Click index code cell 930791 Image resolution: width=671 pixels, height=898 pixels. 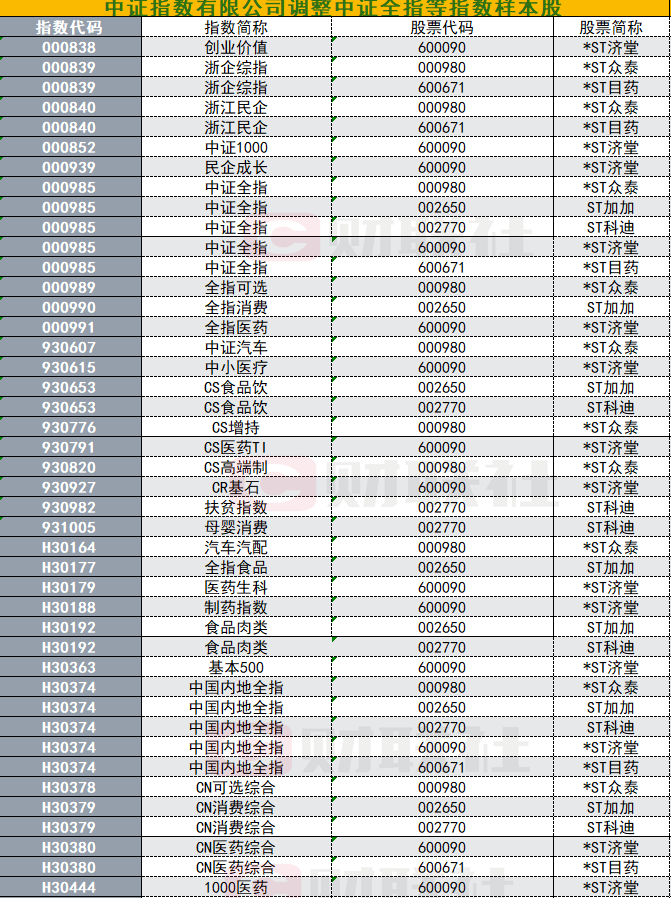coord(70,448)
